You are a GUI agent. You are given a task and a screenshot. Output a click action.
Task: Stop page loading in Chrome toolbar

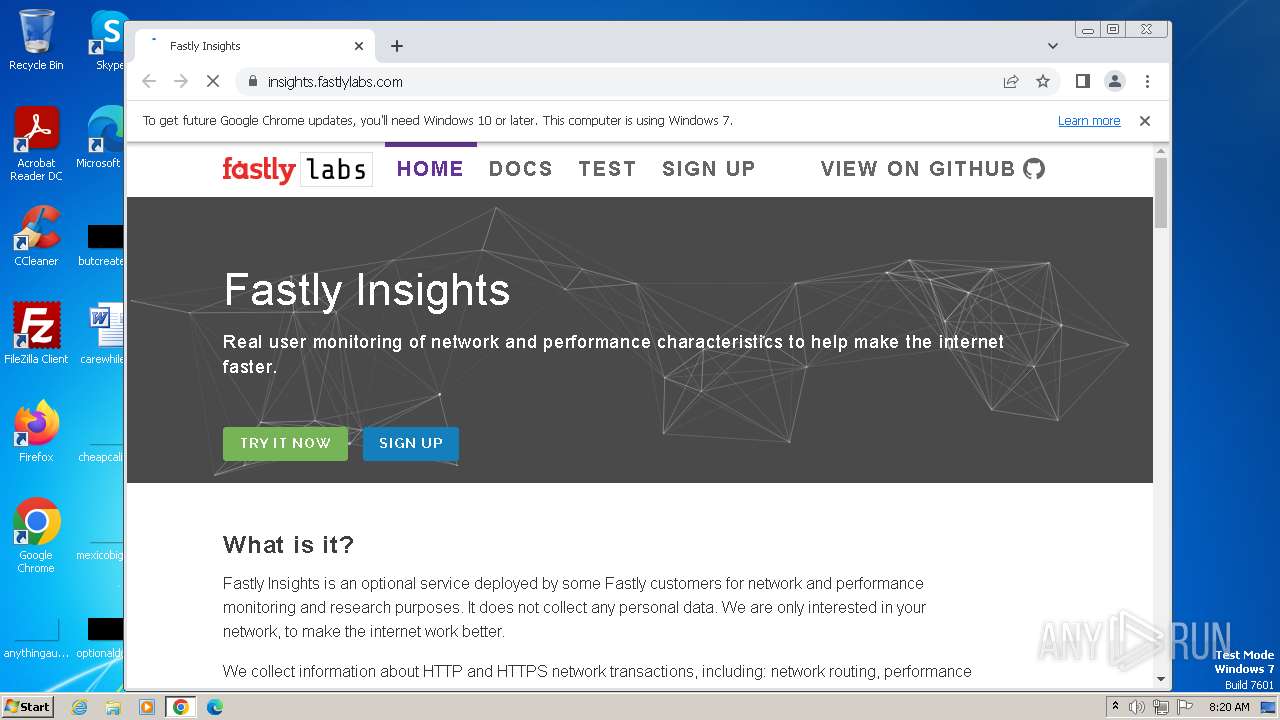point(213,82)
